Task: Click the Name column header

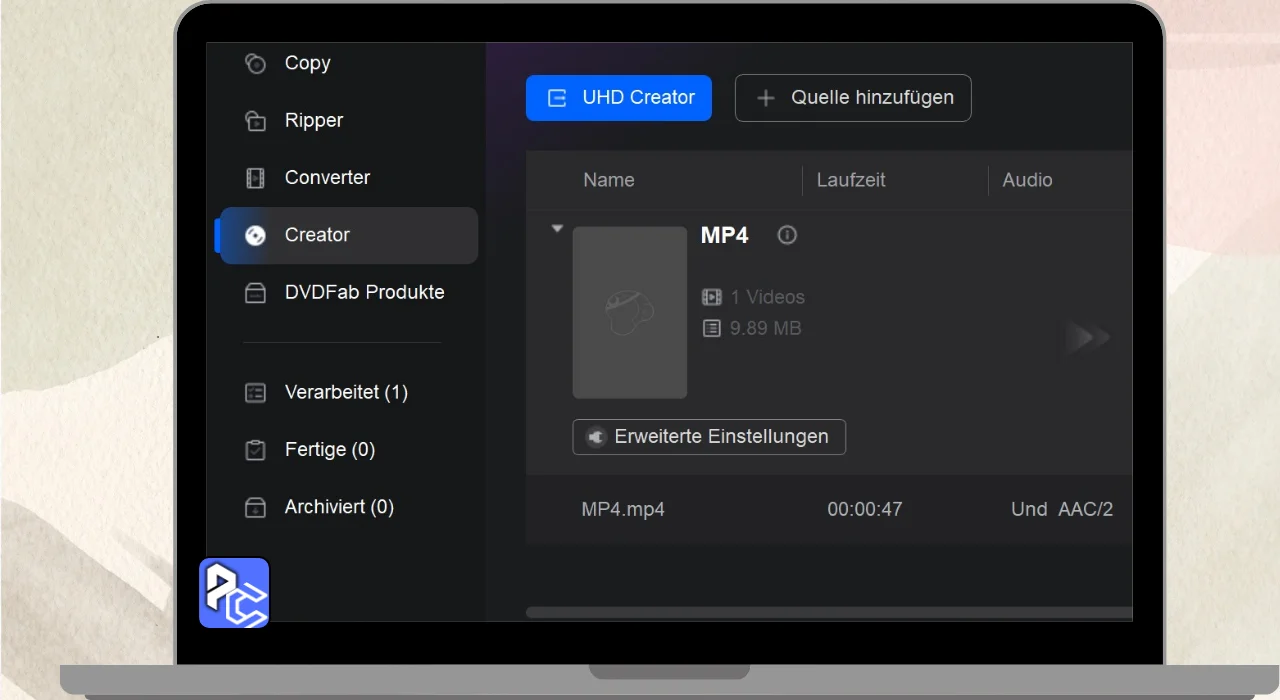Action: (x=609, y=181)
